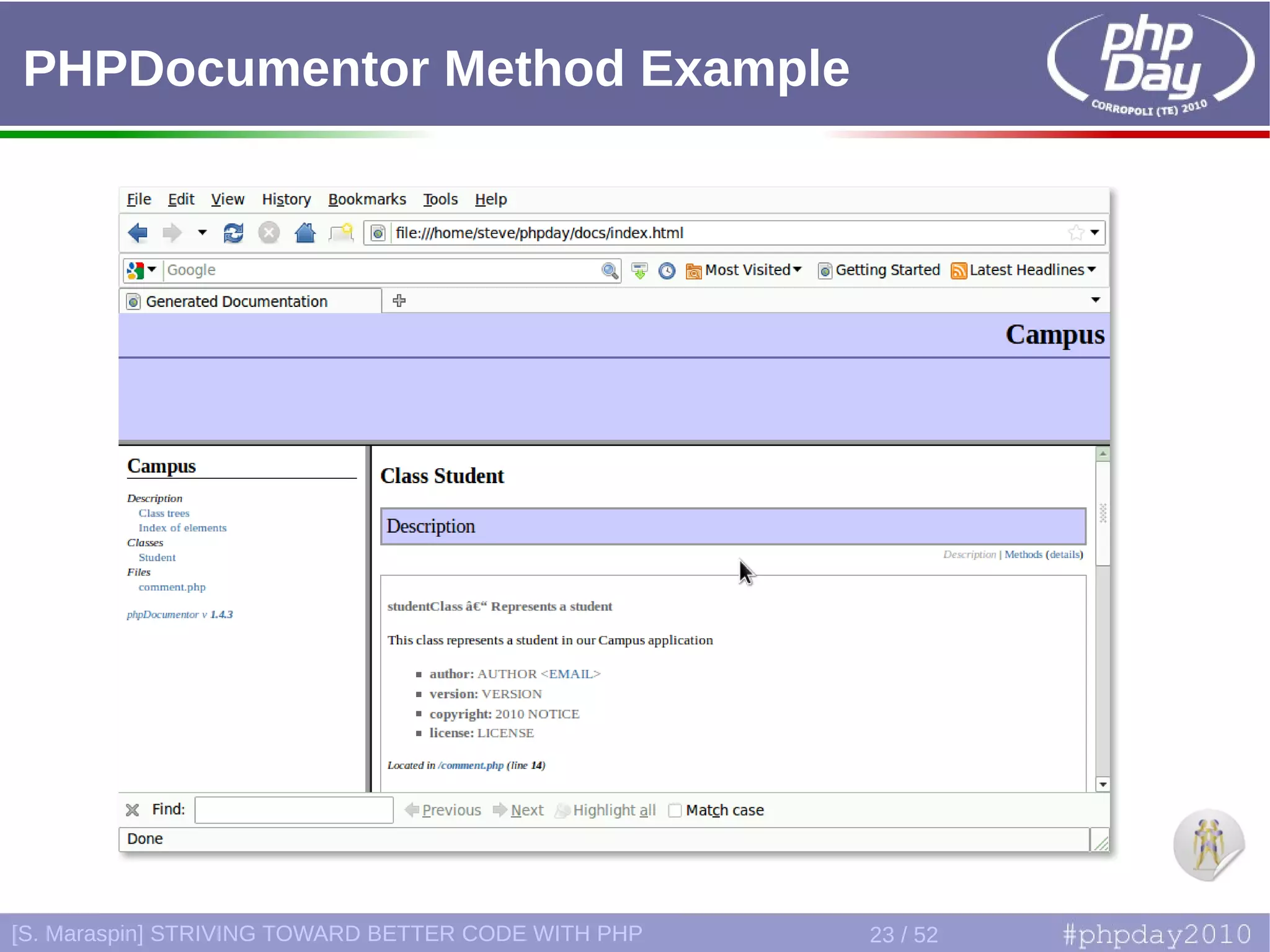Click the search magnifier in Google box
Image resolution: width=1270 pixels, height=952 pixels.
pyautogui.click(x=610, y=270)
